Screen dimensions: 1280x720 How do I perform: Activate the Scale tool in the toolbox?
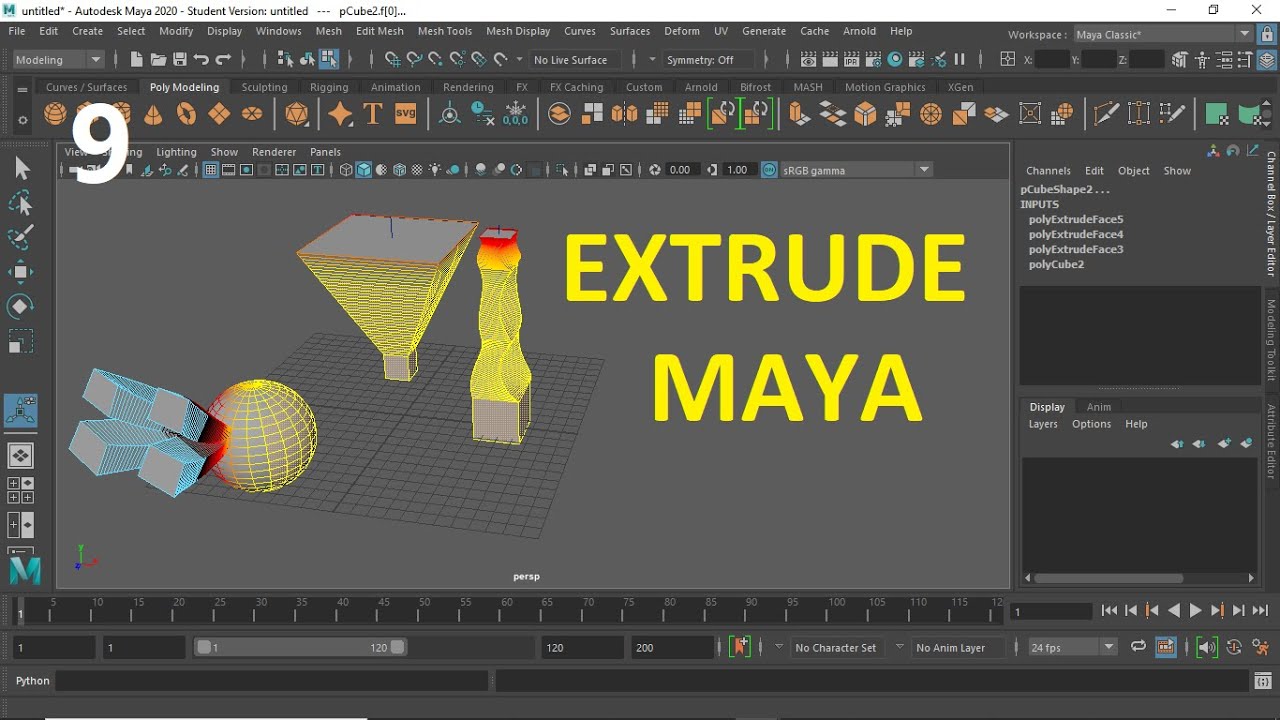click(21, 341)
